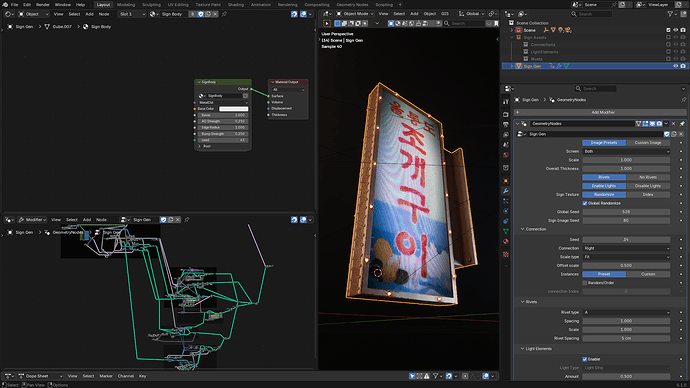Click the snapping magnet icon in dope sheet
This screenshot has height=388, width=690.
pos(449,376)
